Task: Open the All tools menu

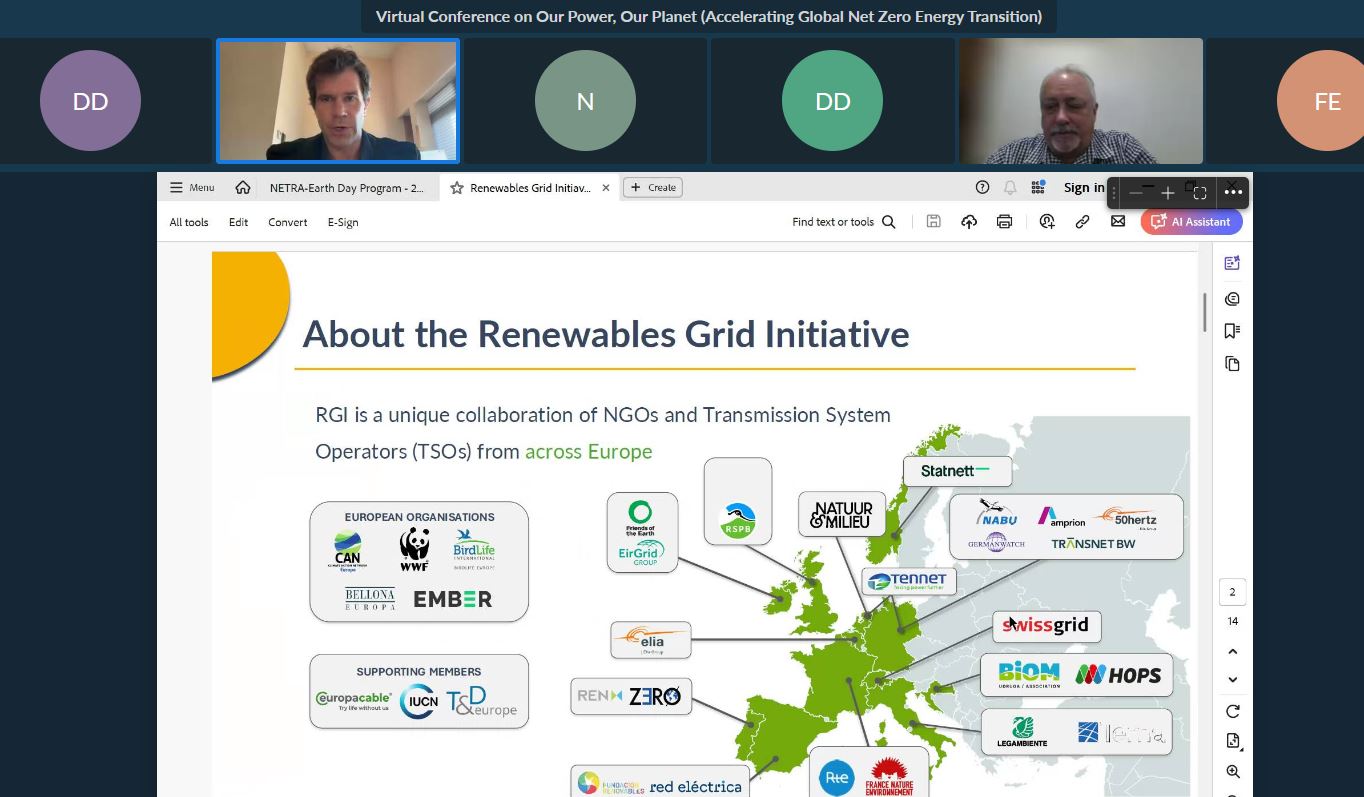Action: (189, 222)
